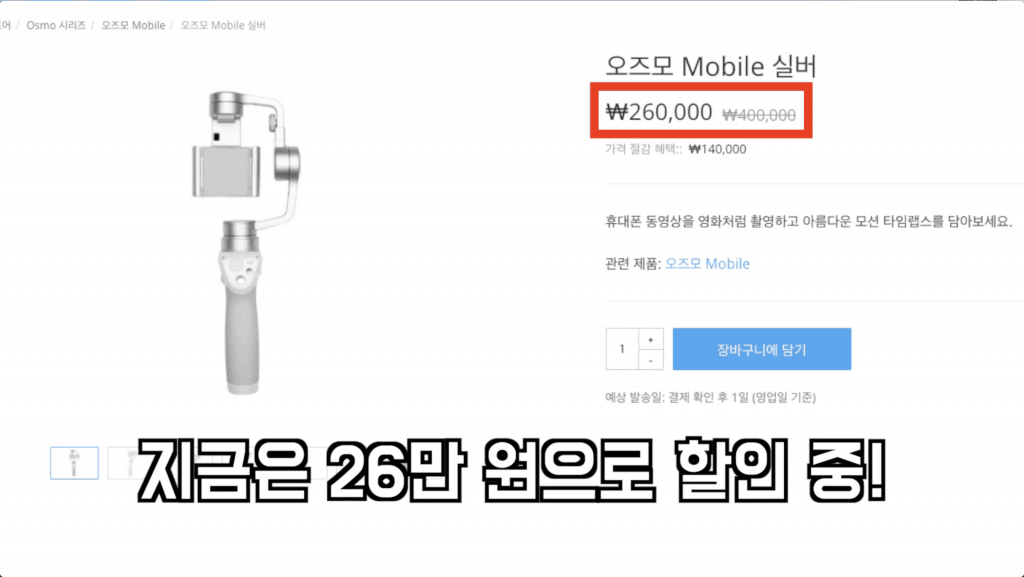Increase quantity with the plus button
The image size is (1024, 577).
pos(650,339)
